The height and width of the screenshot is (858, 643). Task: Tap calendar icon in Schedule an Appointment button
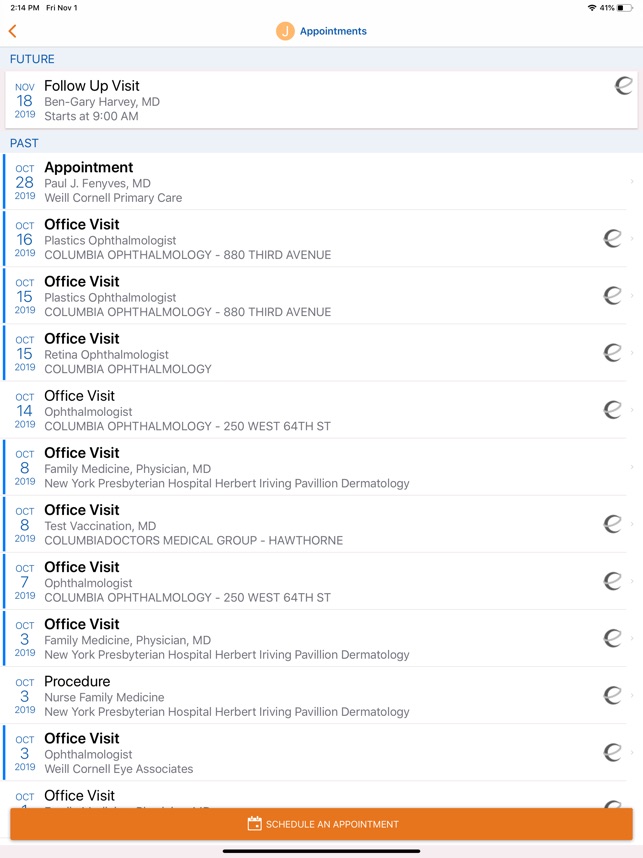click(x=254, y=824)
